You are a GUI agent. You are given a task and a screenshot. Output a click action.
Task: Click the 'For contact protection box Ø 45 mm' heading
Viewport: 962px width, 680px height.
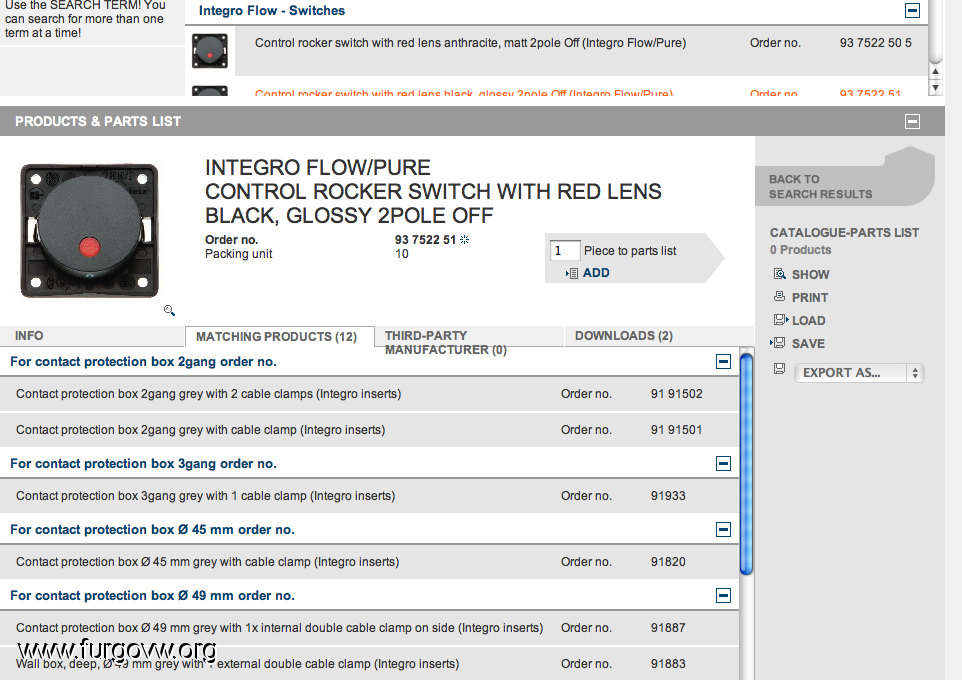pos(152,529)
